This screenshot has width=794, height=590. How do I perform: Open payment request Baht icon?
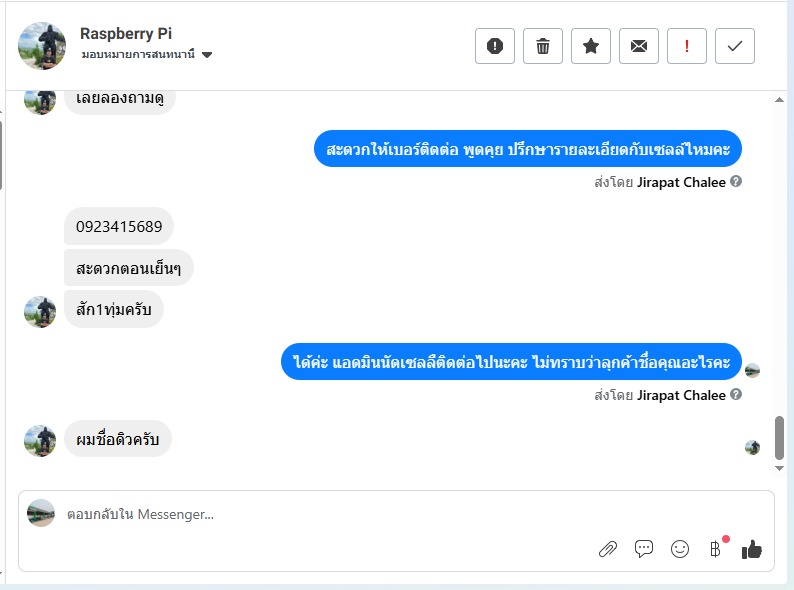click(716, 549)
